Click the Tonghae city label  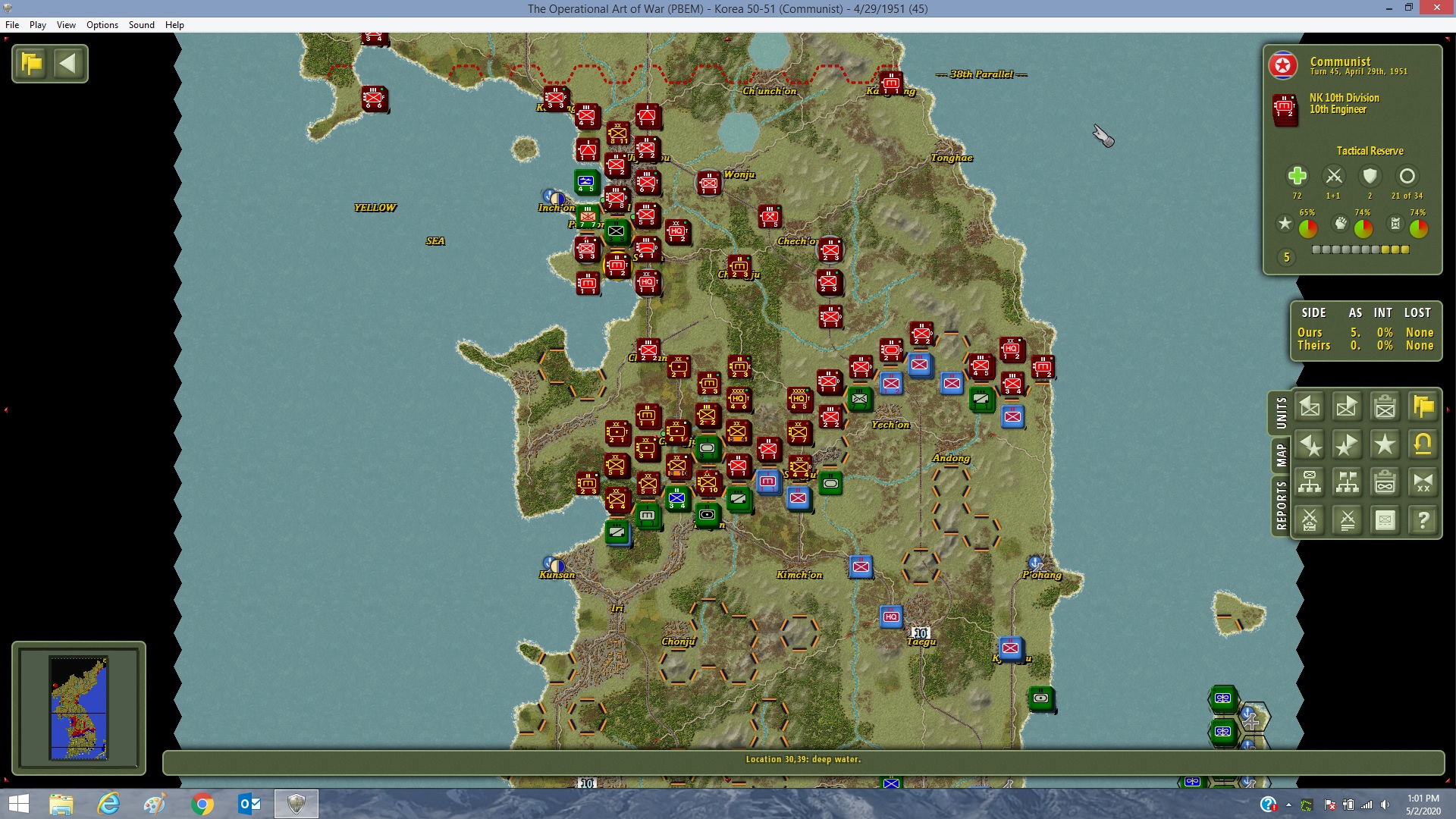(952, 158)
